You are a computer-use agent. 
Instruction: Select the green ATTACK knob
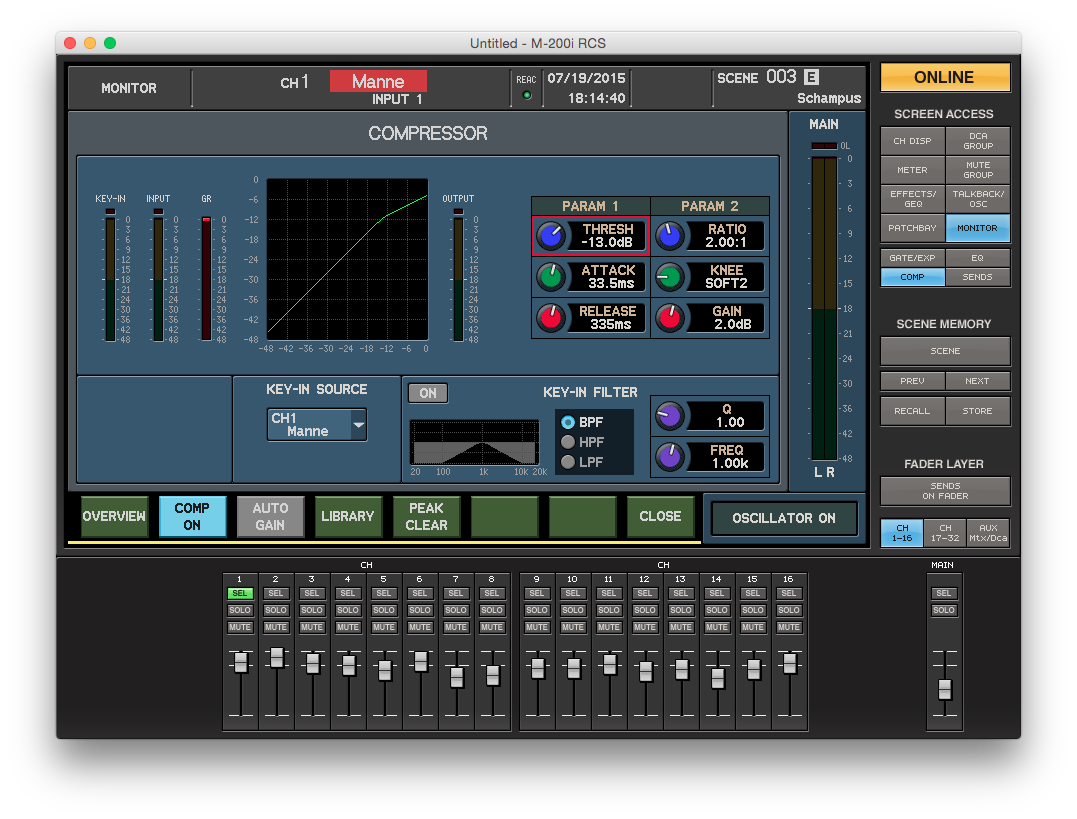551,277
